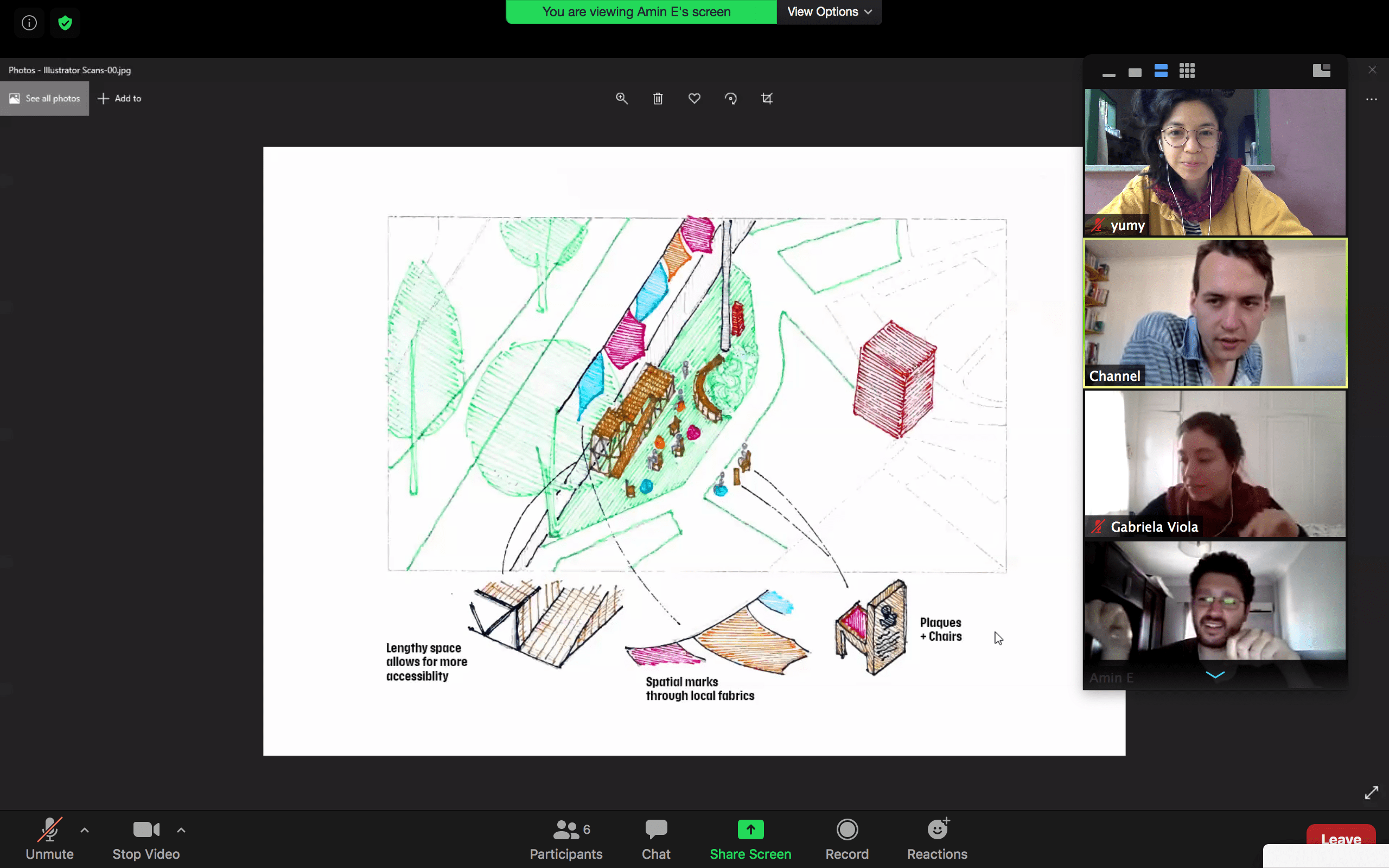The image size is (1389, 868).
Task: Click the rotate image icon
Action: [730, 98]
